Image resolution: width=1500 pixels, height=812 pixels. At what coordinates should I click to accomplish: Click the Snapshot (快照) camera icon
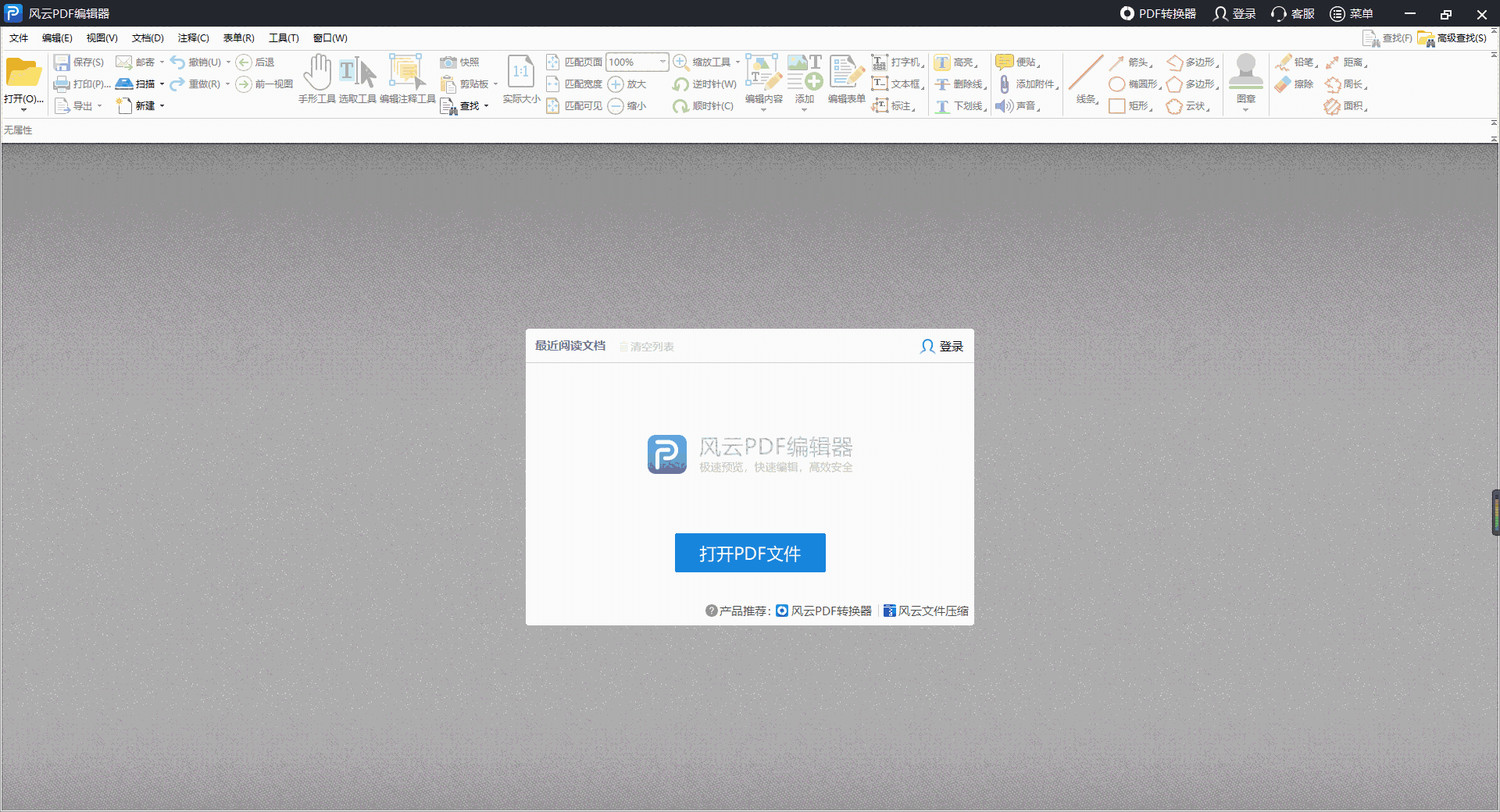tap(448, 62)
